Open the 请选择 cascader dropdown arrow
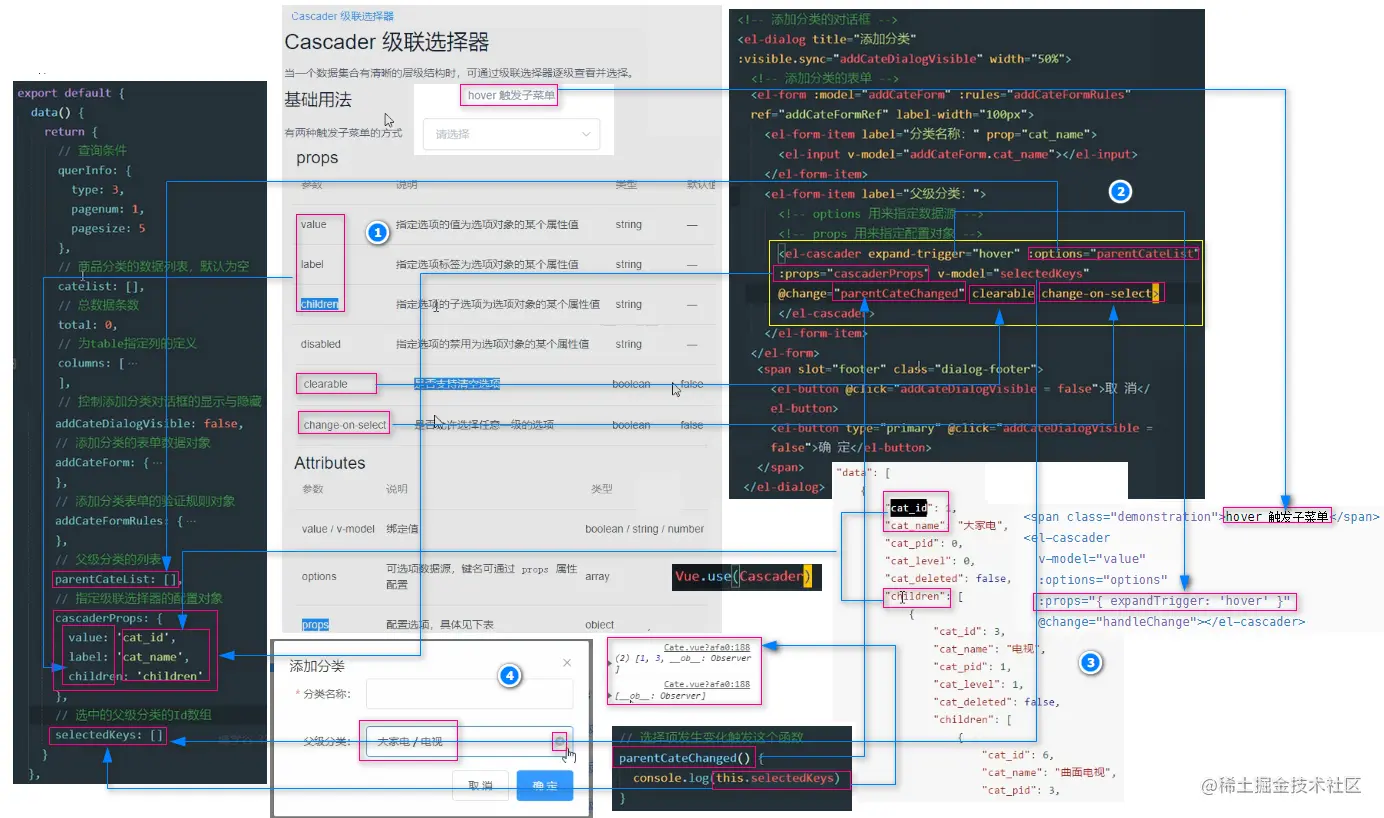 [x=585, y=134]
